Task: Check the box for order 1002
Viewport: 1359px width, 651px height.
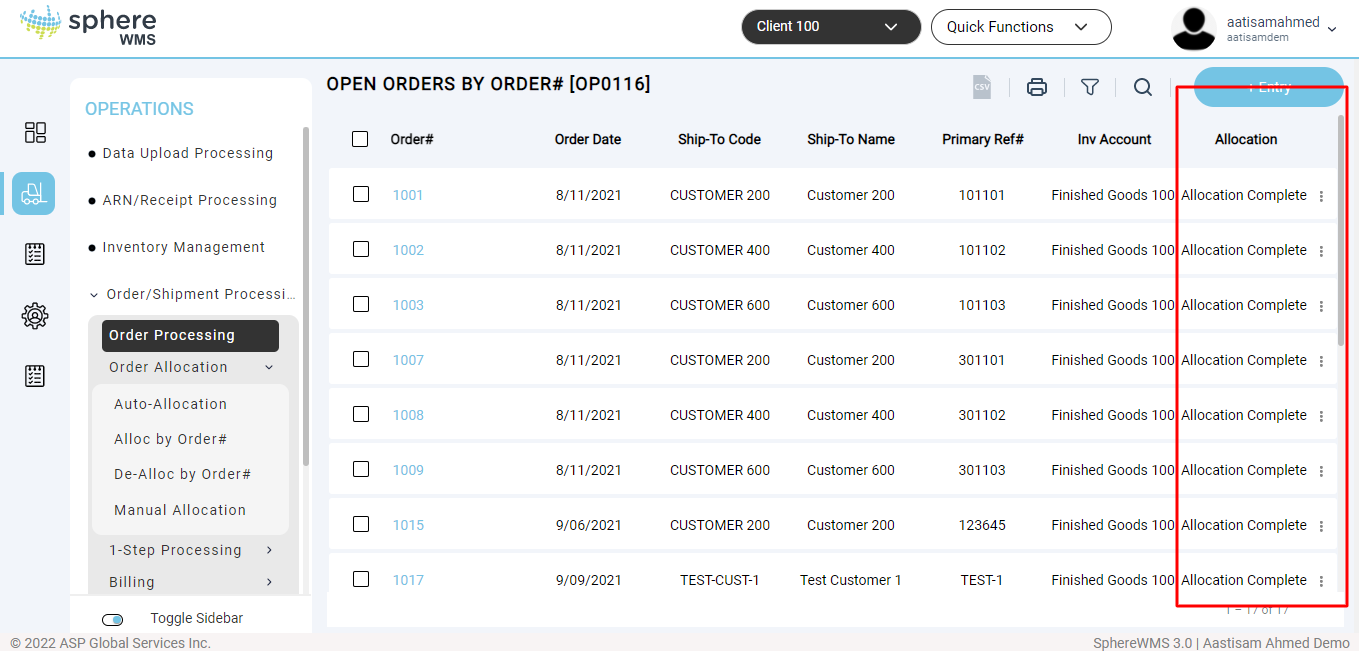Action: (x=361, y=249)
